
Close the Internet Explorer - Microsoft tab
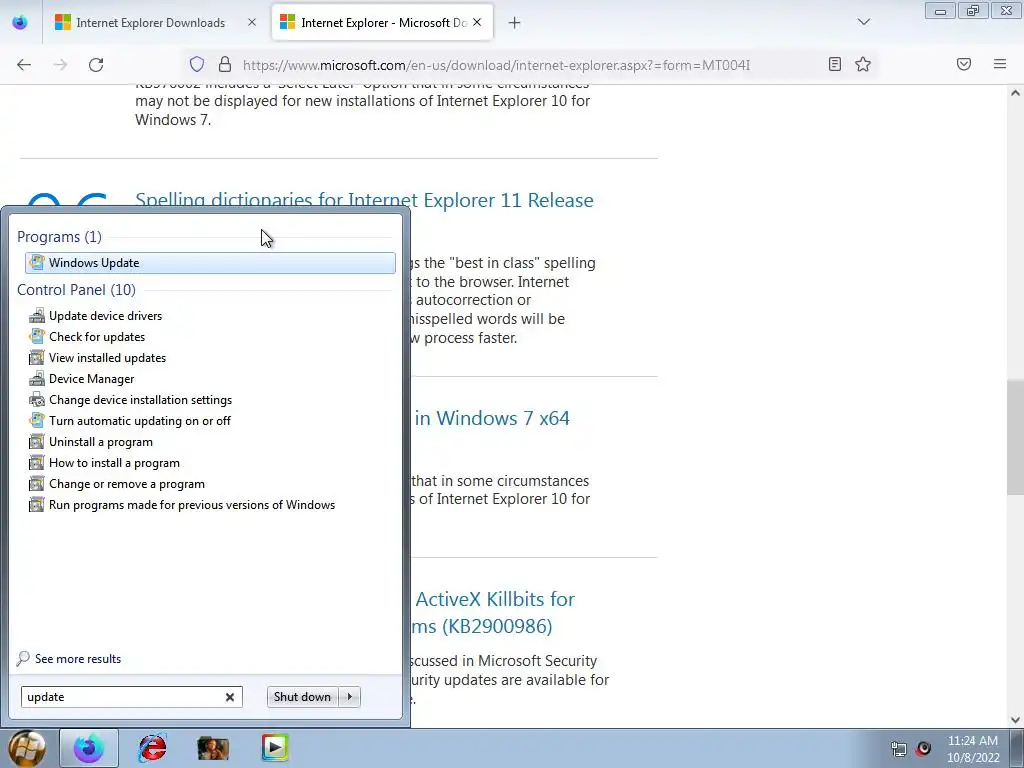point(477,22)
